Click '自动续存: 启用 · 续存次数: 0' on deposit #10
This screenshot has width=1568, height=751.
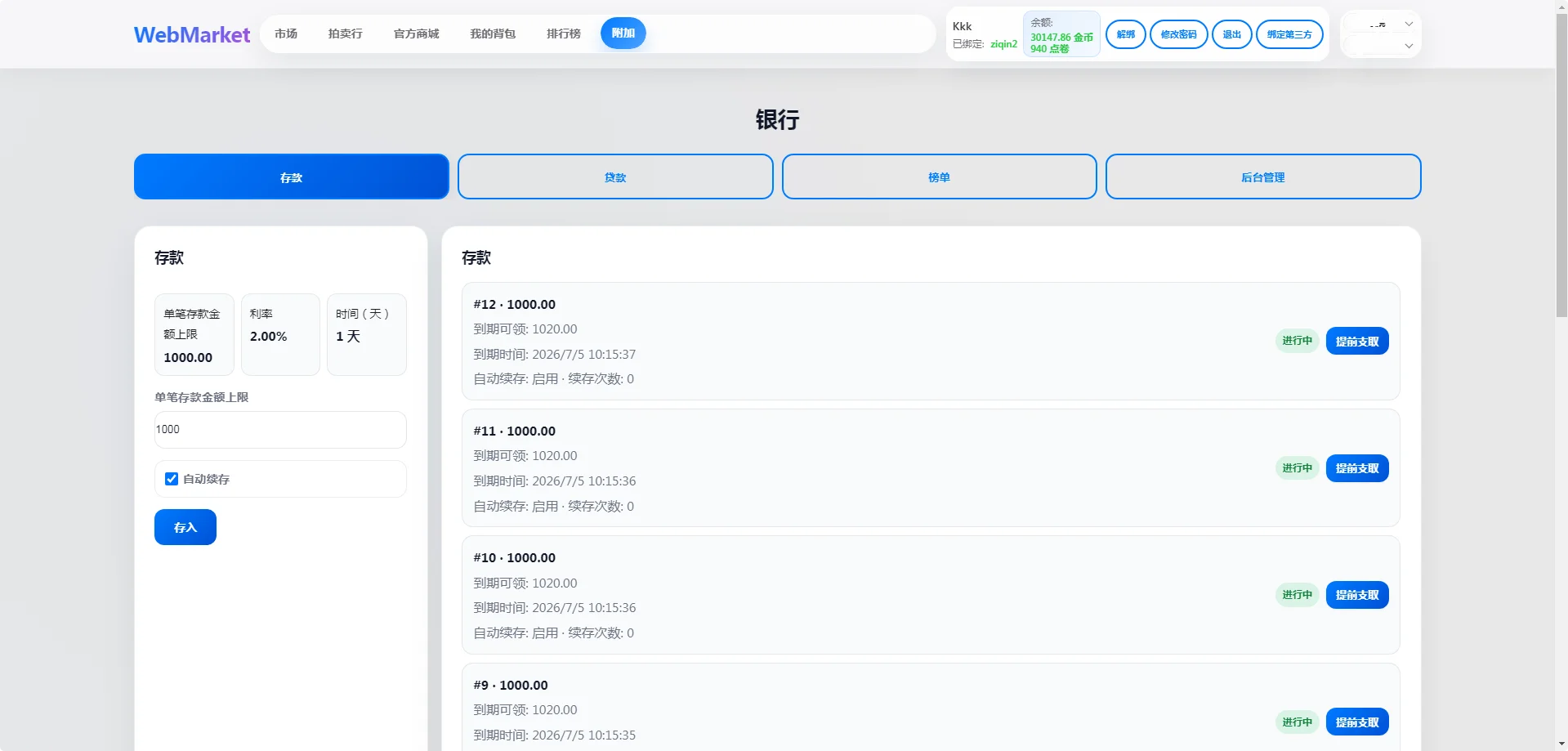pyautogui.click(x=554, y=633)
